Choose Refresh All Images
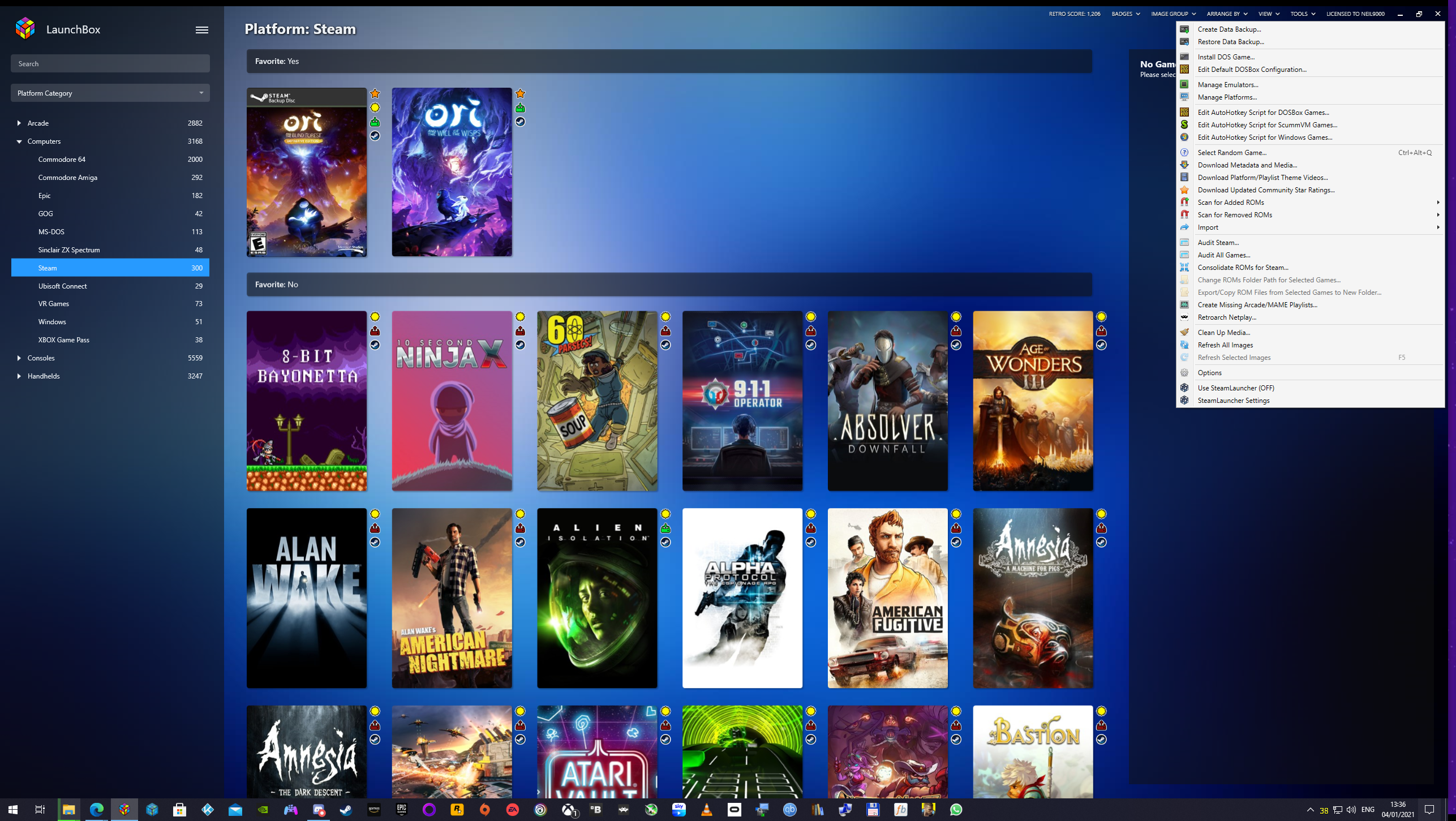 1311,345
